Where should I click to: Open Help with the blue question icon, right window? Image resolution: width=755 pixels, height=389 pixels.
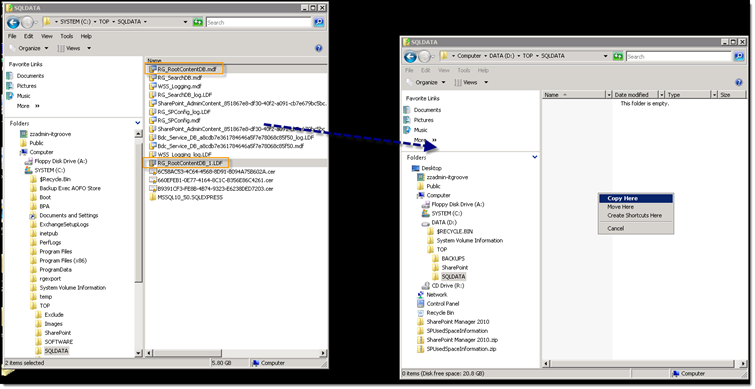tap(739, 82)
